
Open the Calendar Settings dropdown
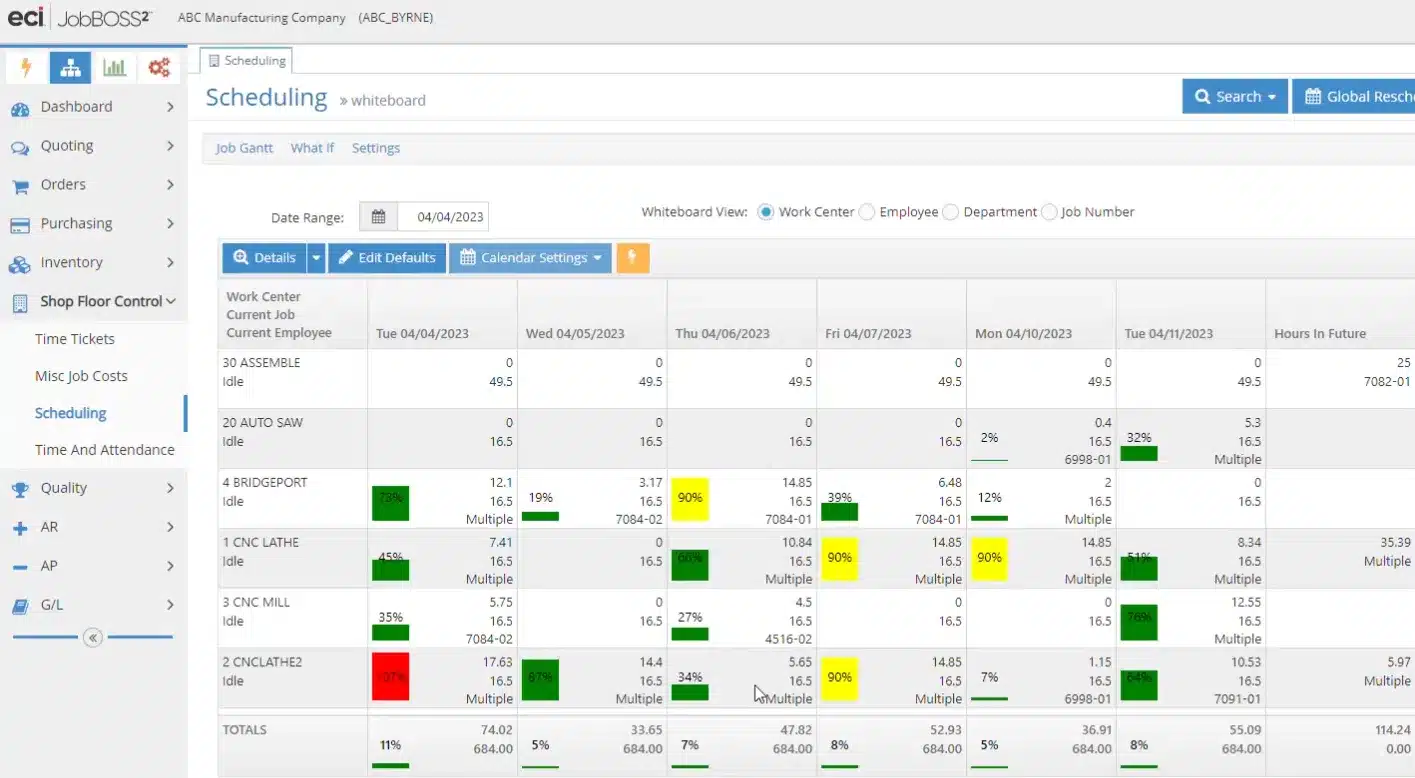595,257
